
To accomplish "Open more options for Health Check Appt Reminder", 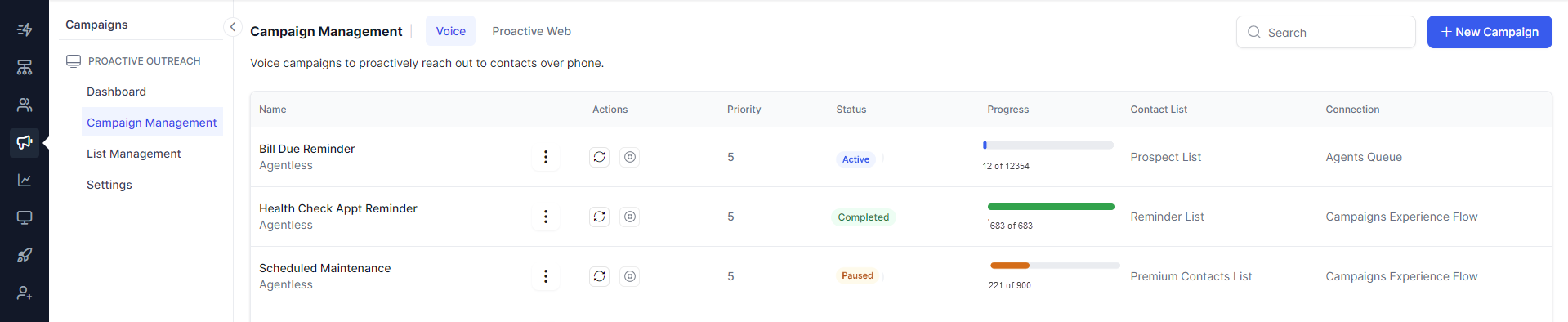I will pyautogui.click(x=546, y=217).
